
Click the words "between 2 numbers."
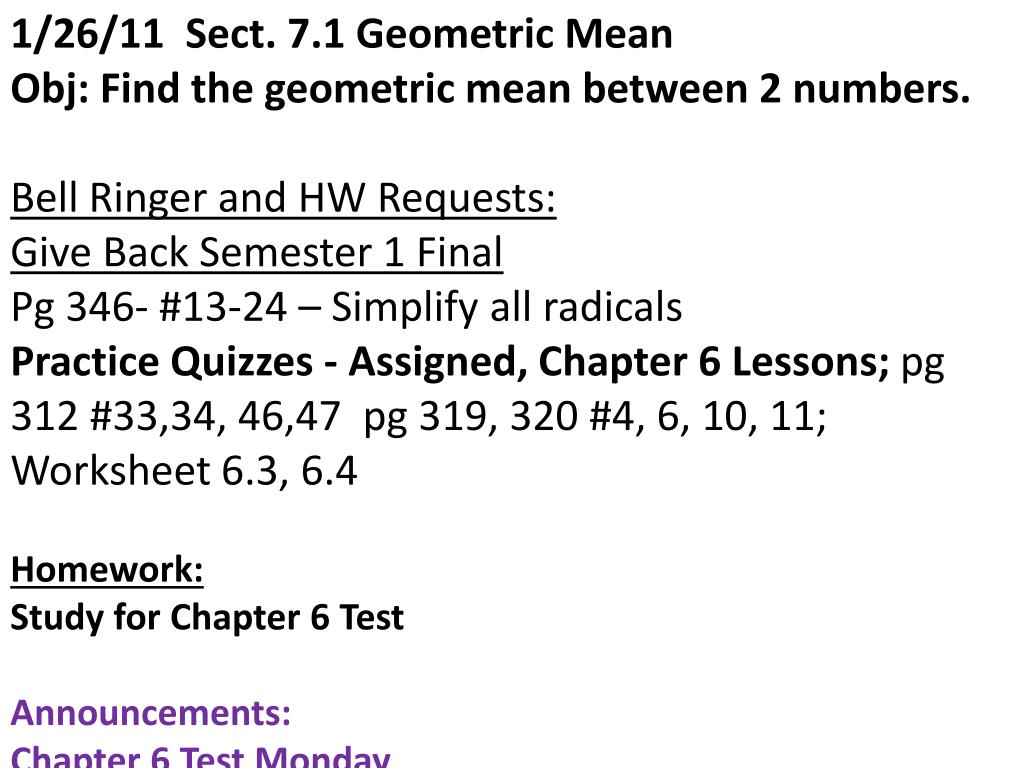point(776,89)
